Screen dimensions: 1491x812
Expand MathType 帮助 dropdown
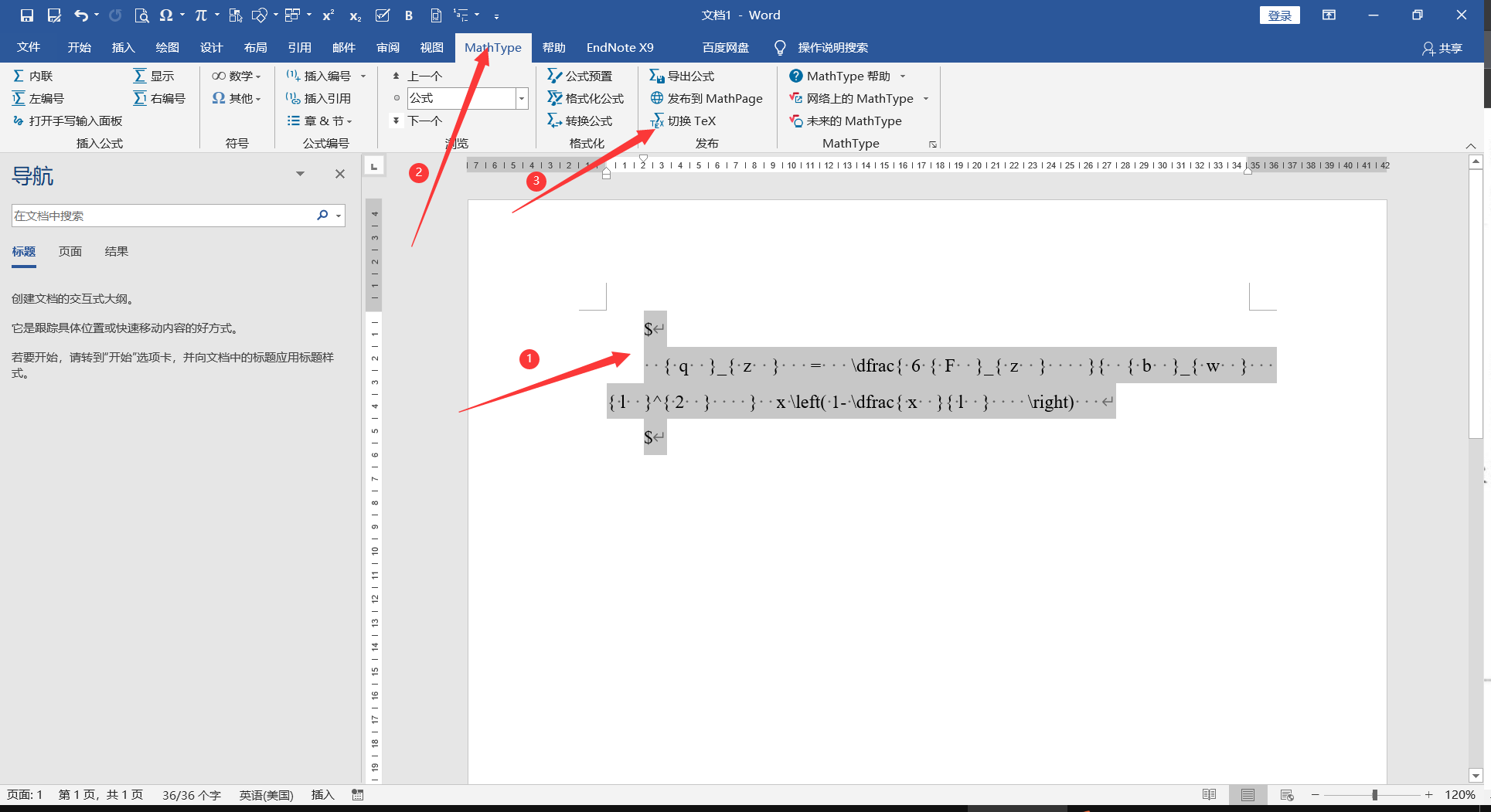point(902,76)
